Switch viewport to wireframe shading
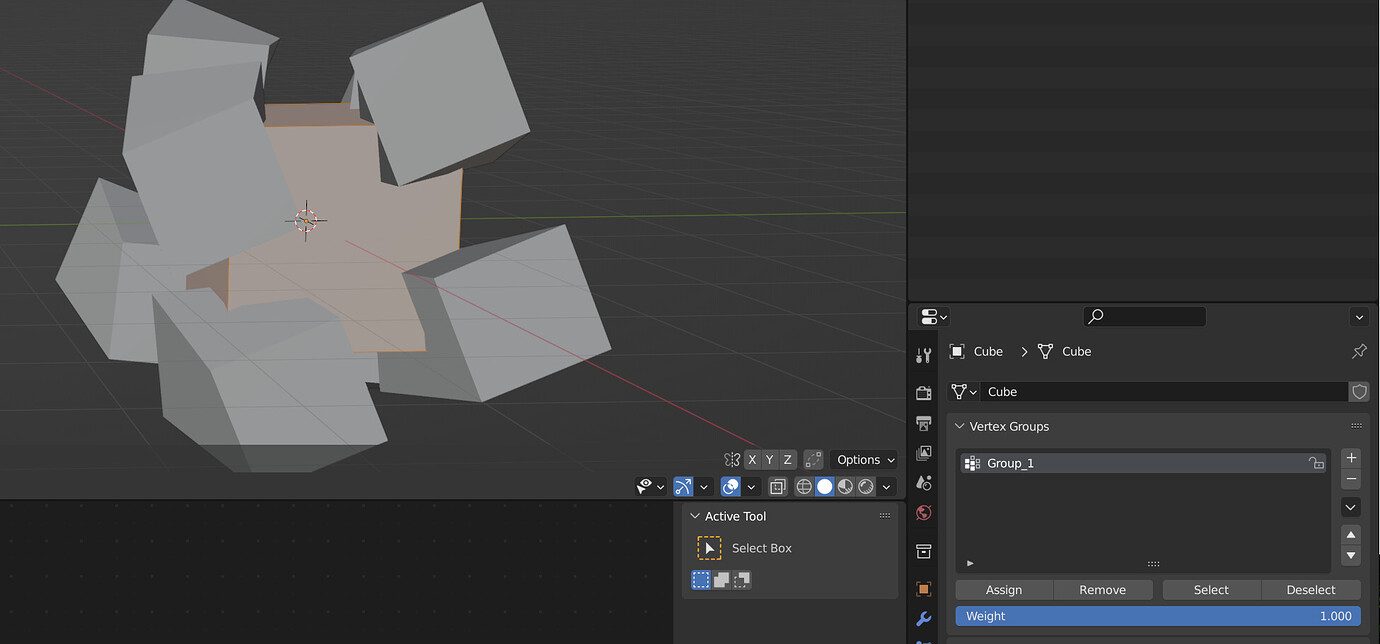 [x=804, y=486]
